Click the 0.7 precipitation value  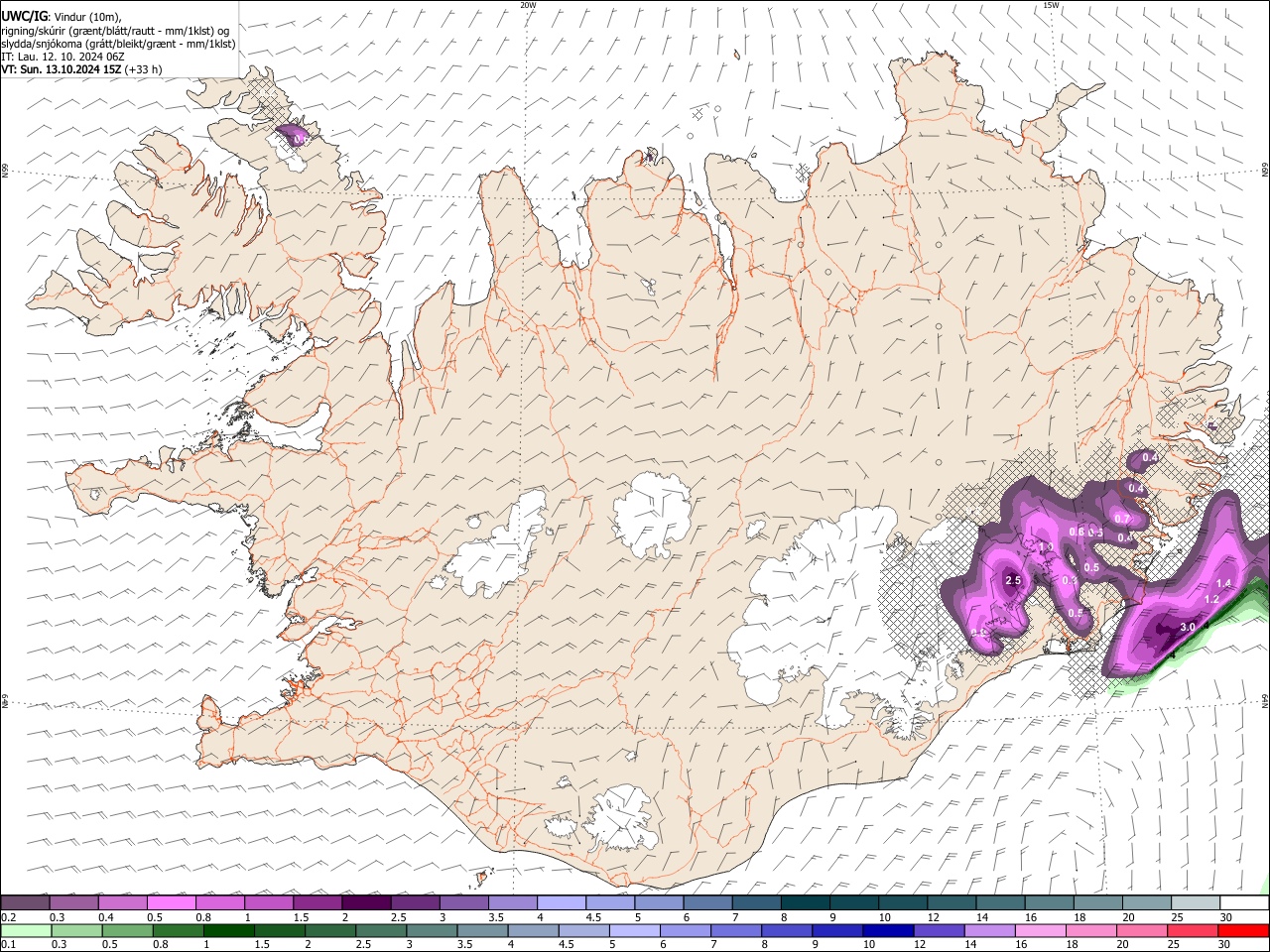[1121, 519]
